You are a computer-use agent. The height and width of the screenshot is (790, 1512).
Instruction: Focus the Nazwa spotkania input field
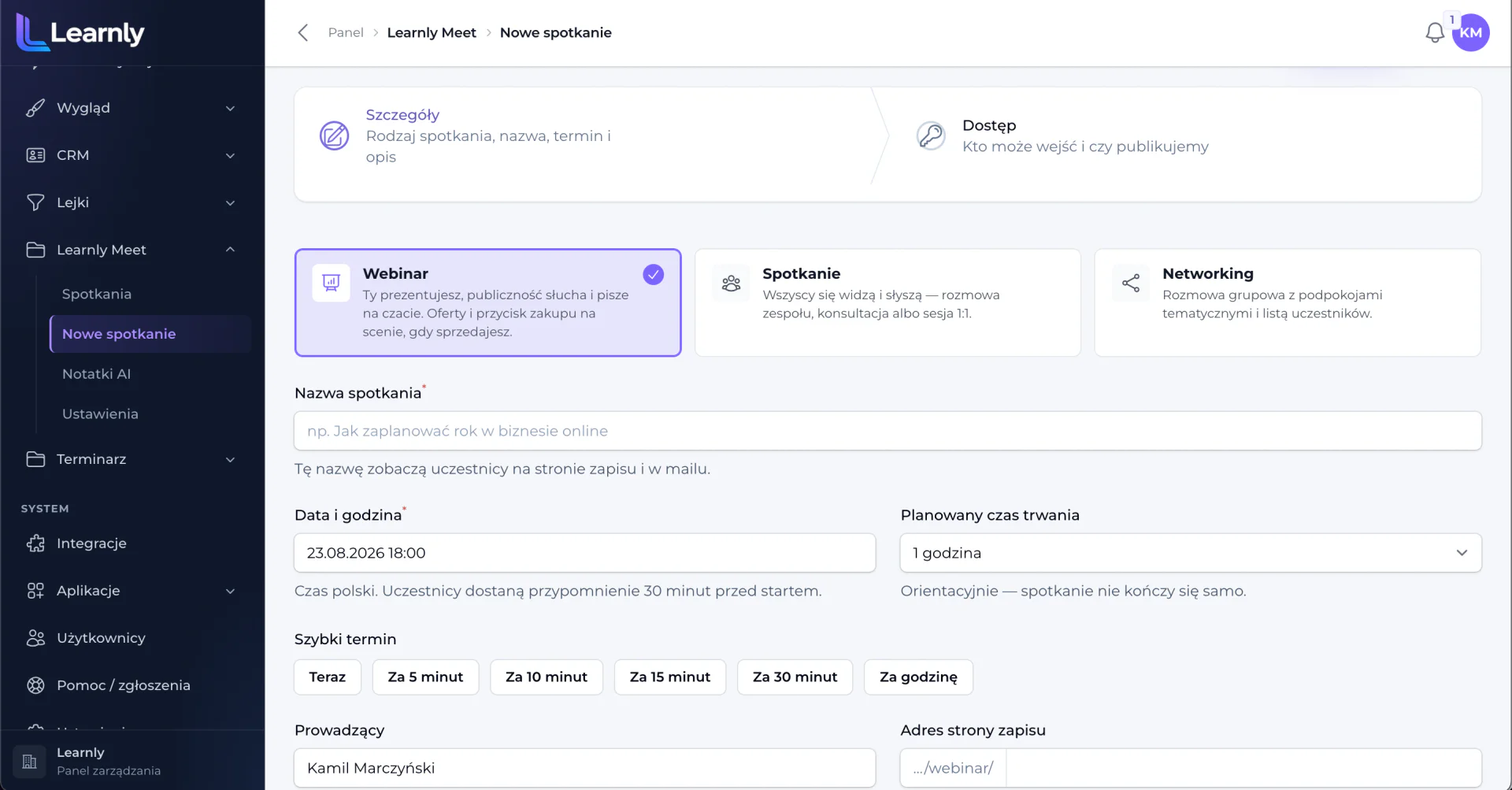click(x=888, y=431)
